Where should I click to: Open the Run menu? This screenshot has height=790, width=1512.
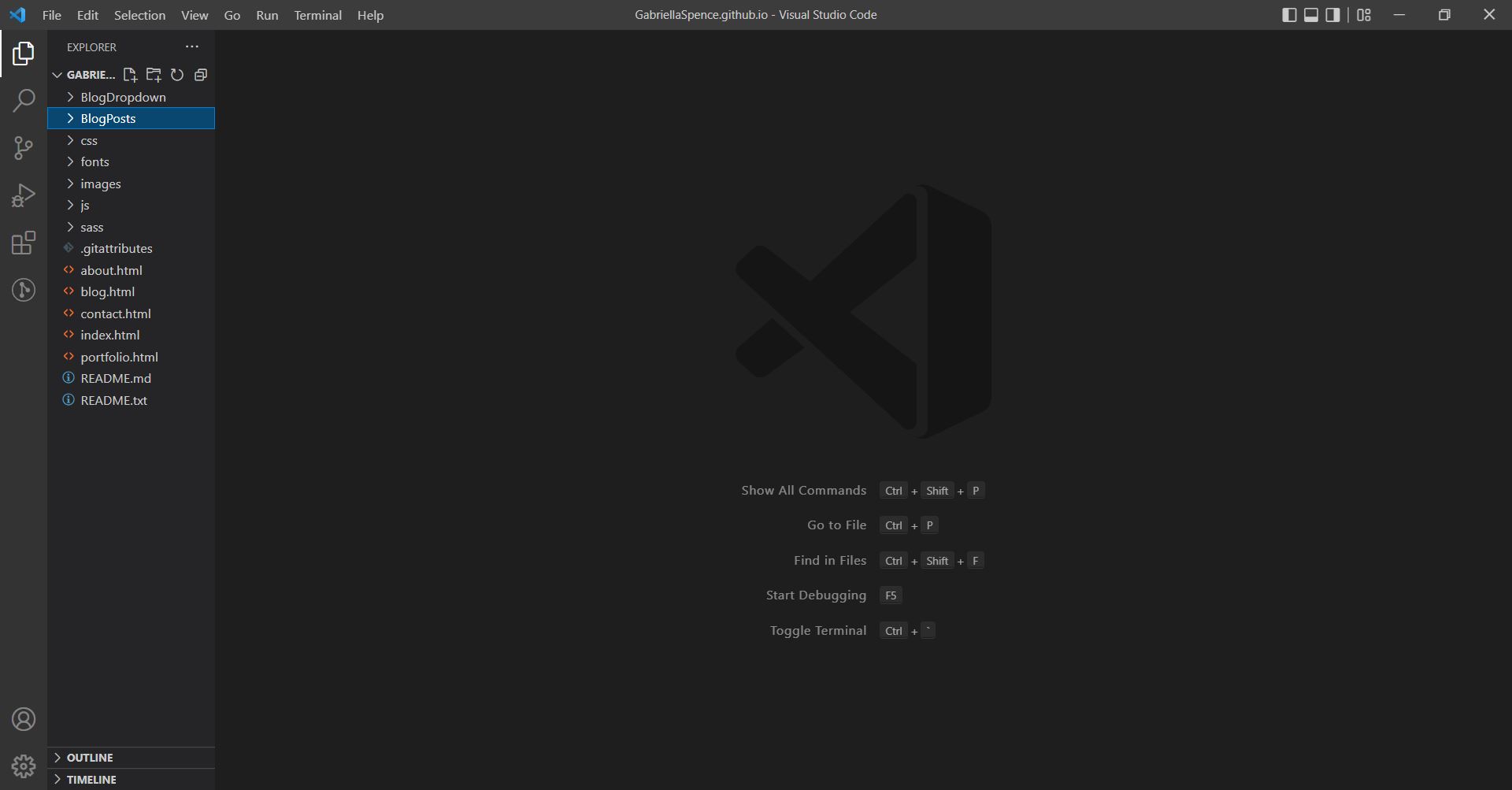[267, 15]
